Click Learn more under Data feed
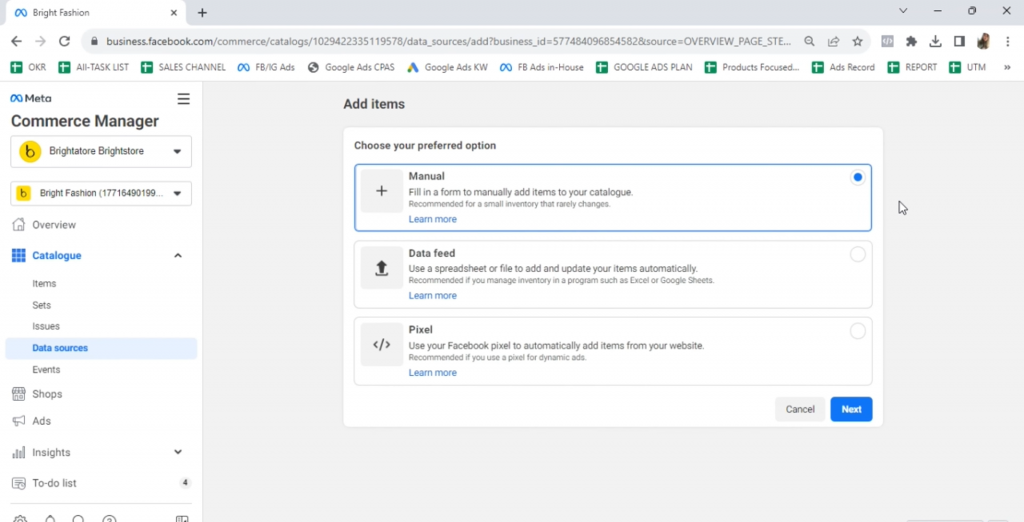Viewport: 1024px width, 522px height. tap(432, 296)
